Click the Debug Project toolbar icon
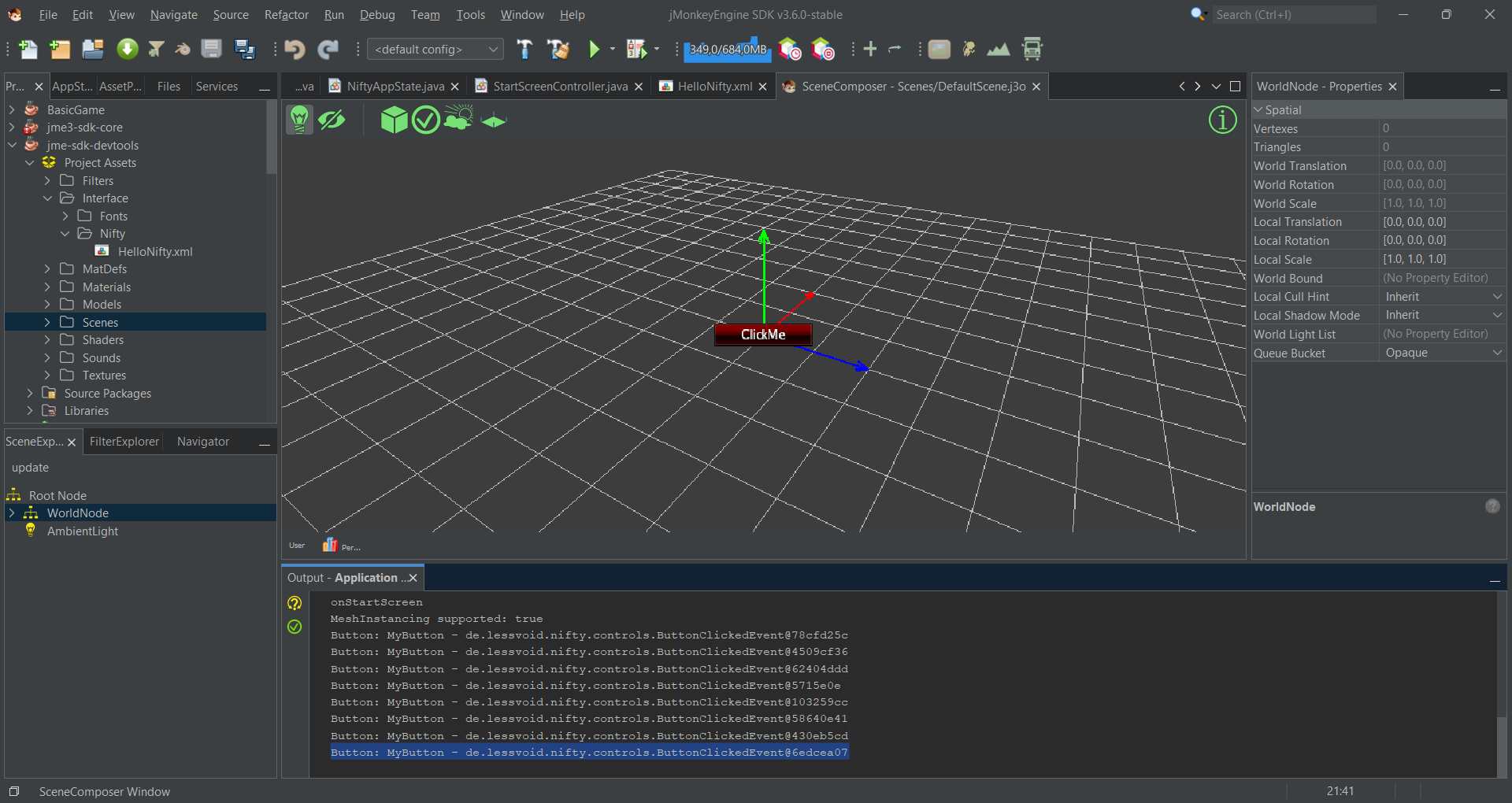Image resolution: width=1512 pixels, height=803 pixels. pyautogui.click(x=636, y=50)
